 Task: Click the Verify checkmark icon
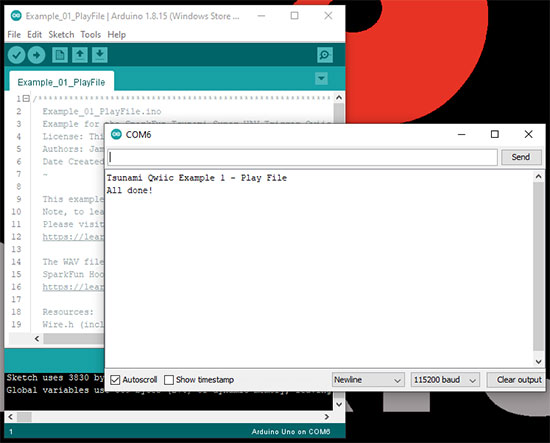click(16, 55)
